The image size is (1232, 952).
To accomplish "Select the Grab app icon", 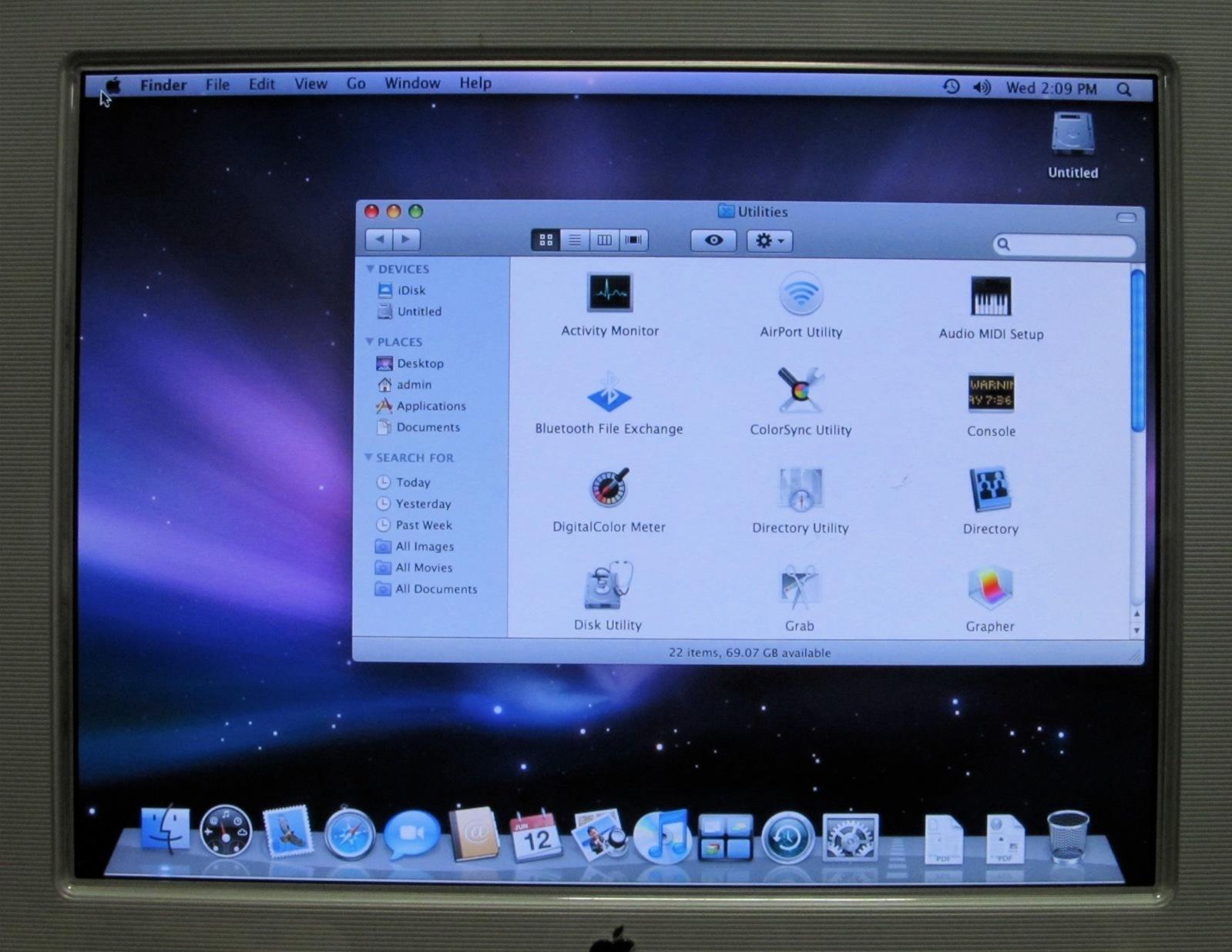I will (x=800, y=588).
